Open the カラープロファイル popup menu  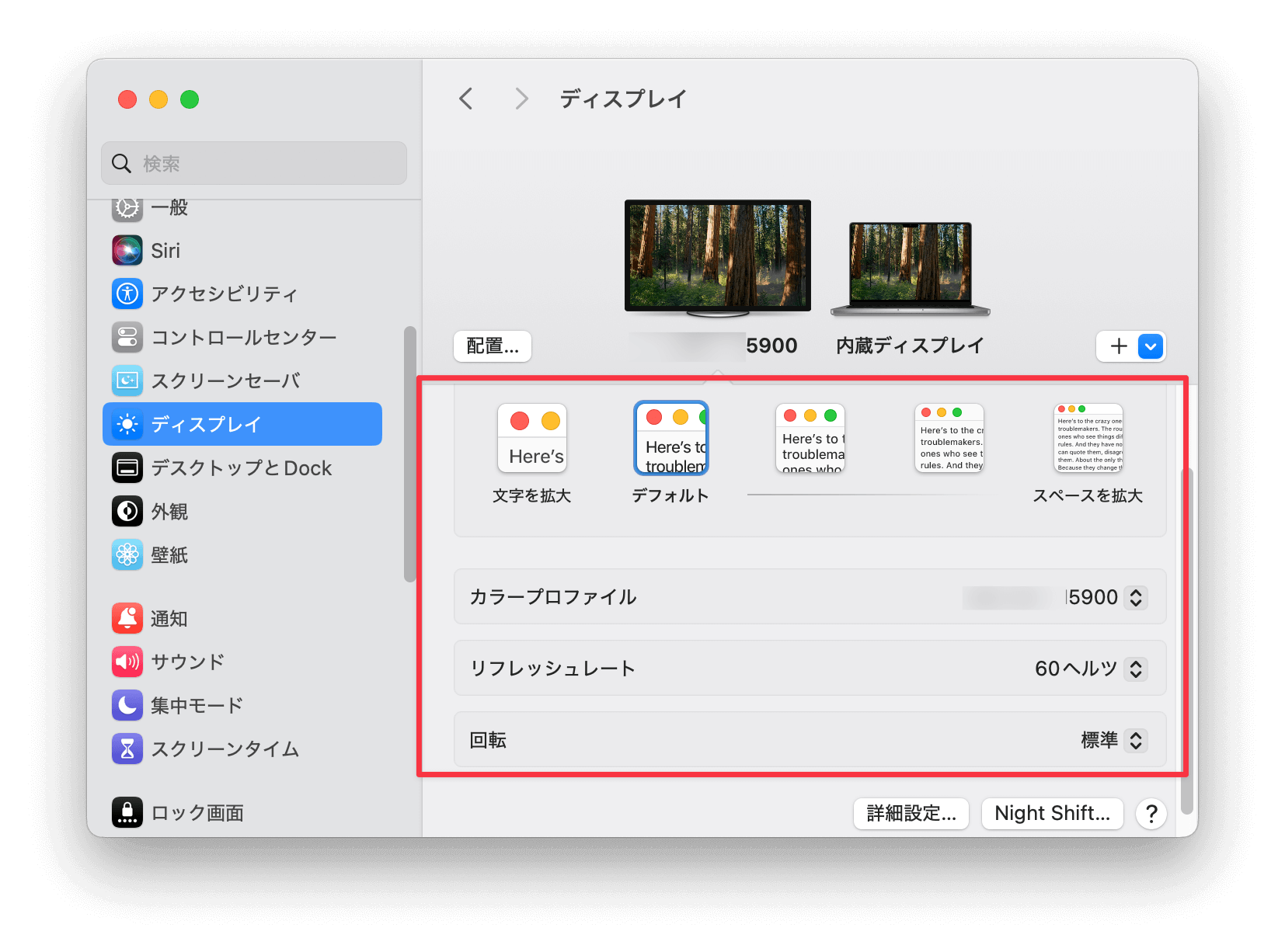click(x=1136, y=597)
